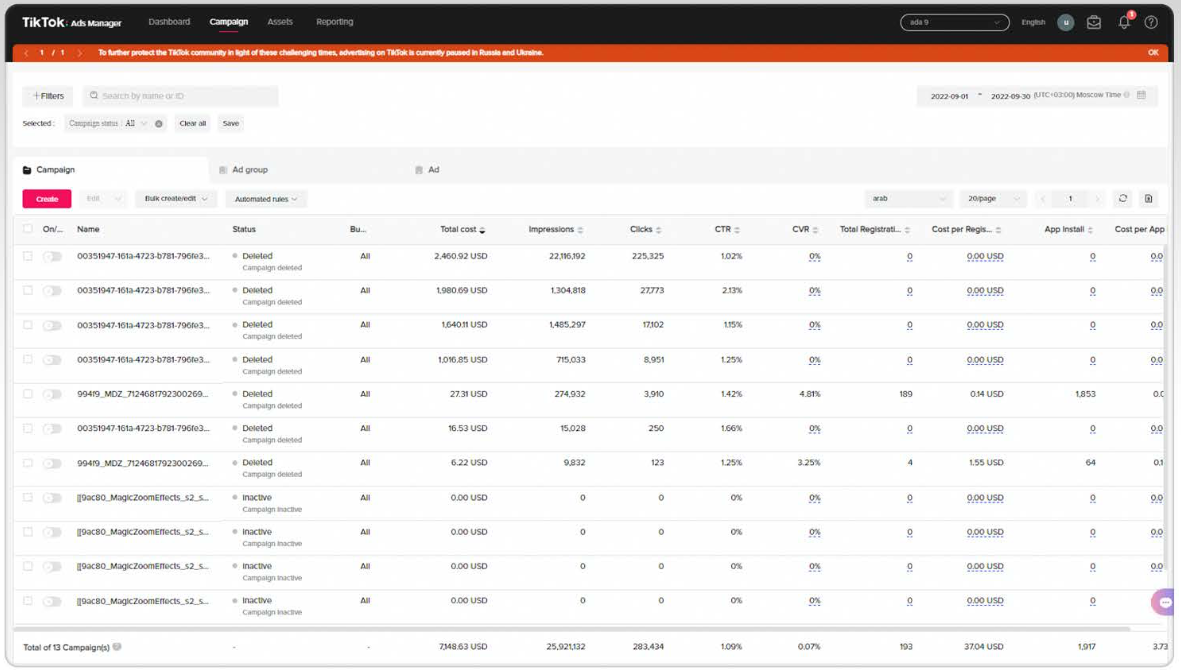Open the Reporting menu

tap(334, 22)
